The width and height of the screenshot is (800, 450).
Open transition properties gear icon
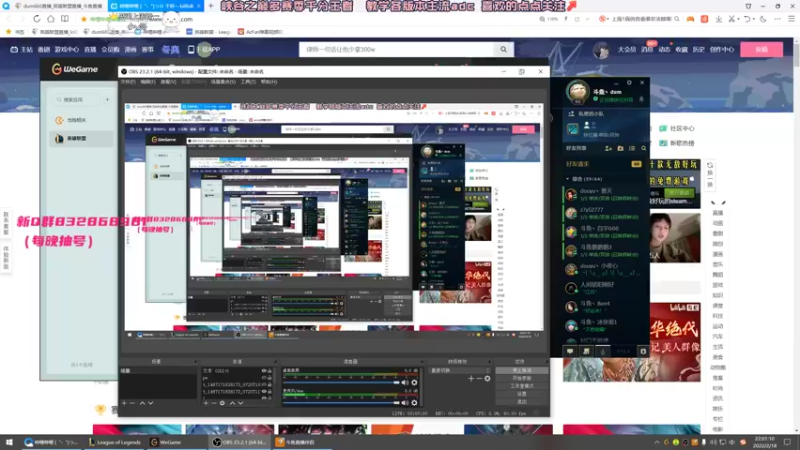coord(487,379)
